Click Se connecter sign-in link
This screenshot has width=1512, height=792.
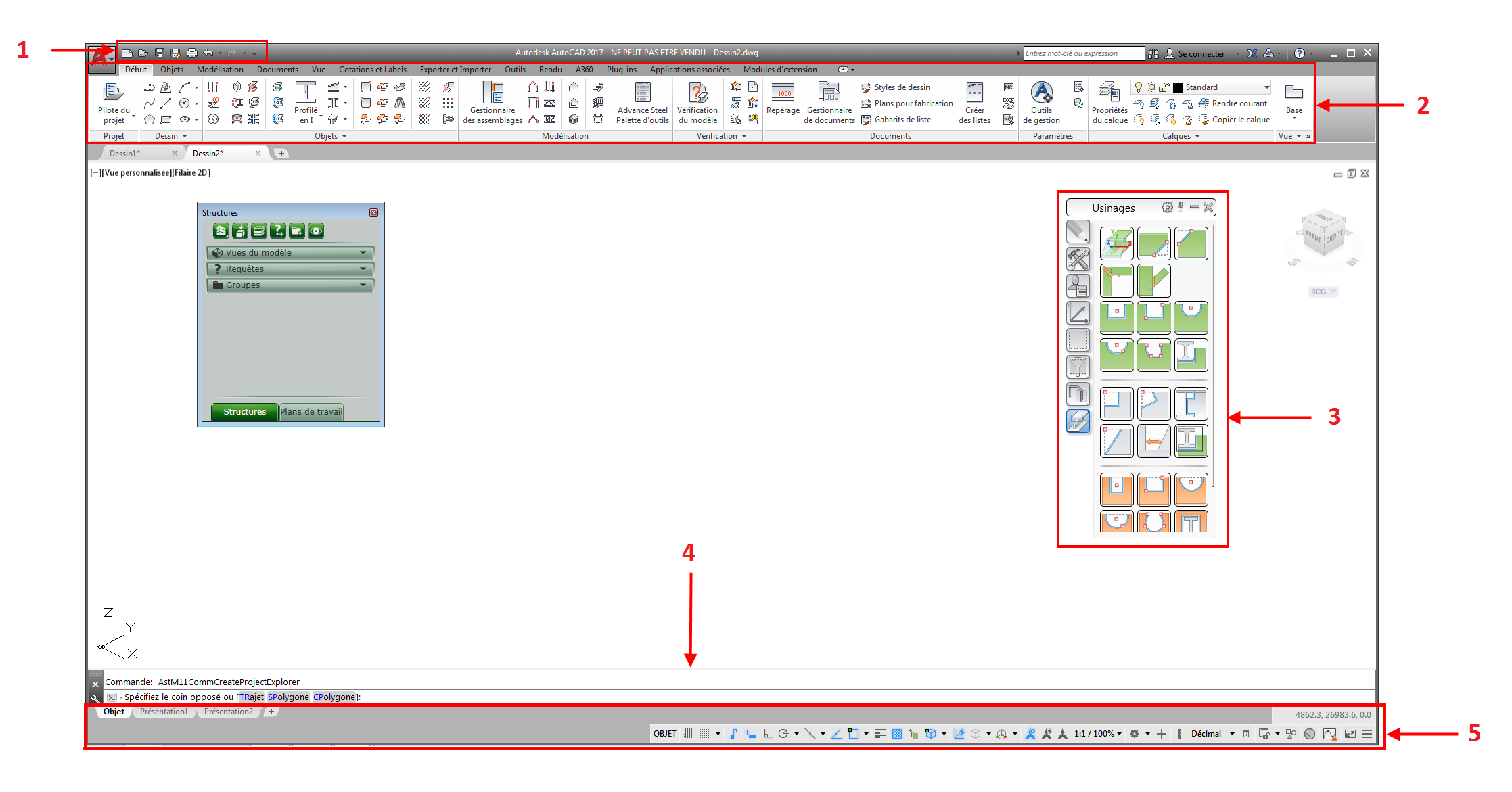pos(1201,53)
